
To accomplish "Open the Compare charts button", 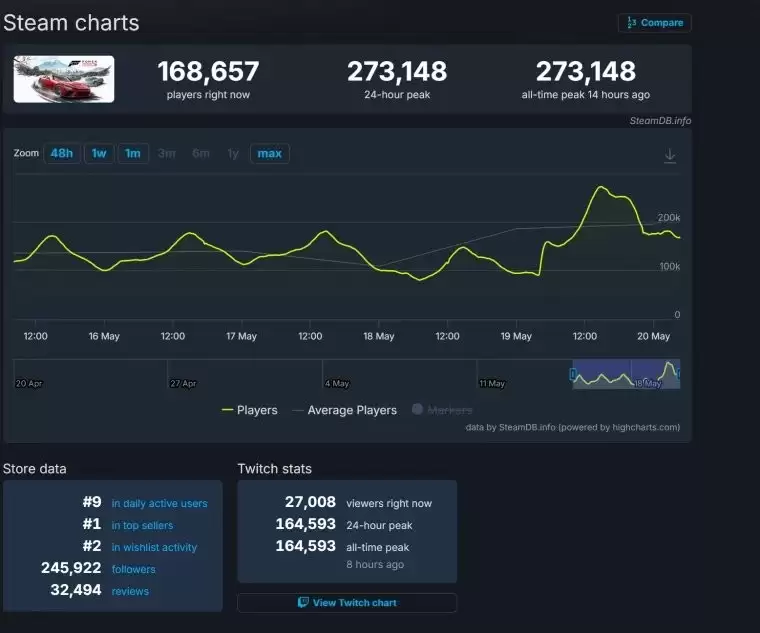I will (x=654, y=23).
